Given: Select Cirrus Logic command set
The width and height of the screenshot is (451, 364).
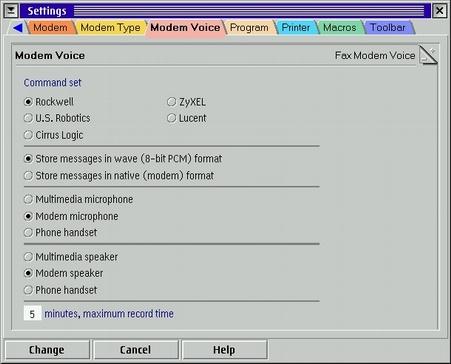Looking at the screenshot, I should tap(53, 135).
